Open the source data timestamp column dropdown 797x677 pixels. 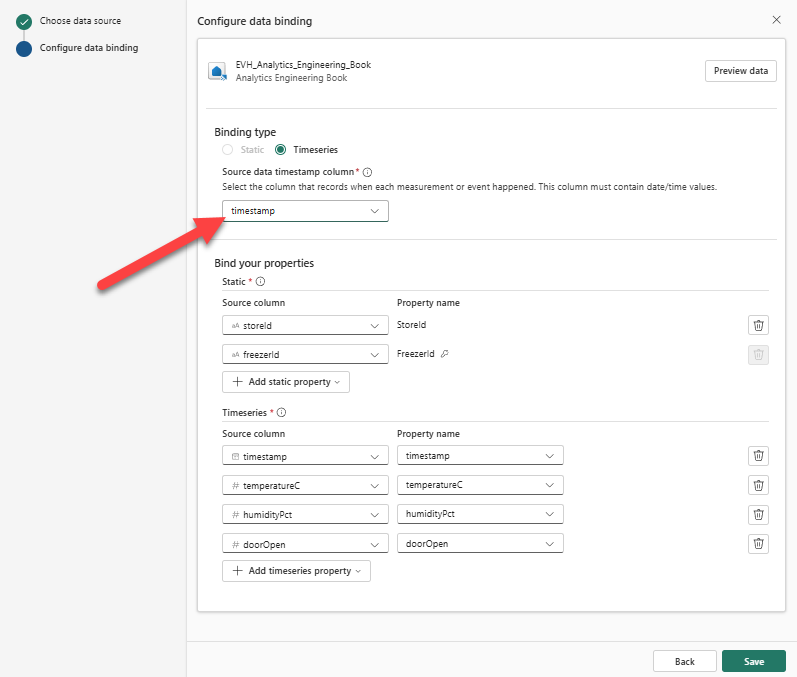305,211
